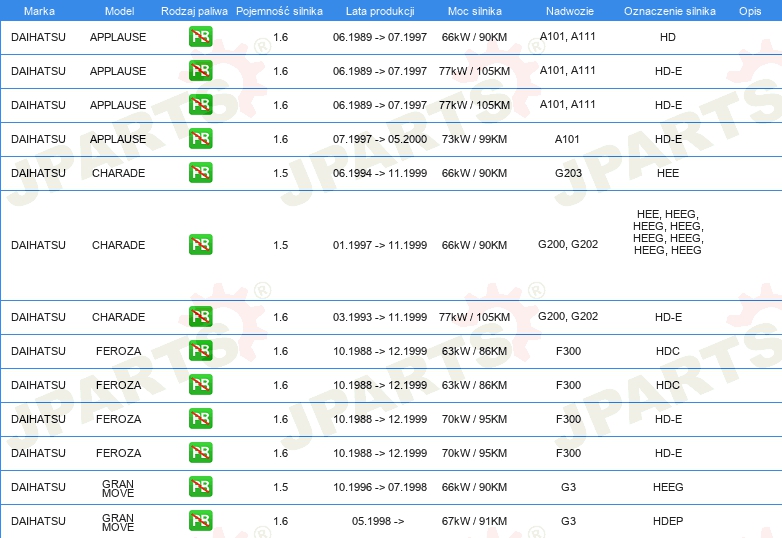782x538 pixels.
Task: Select 'G3' body code in the HDEP row
Action: pos(568,521)
